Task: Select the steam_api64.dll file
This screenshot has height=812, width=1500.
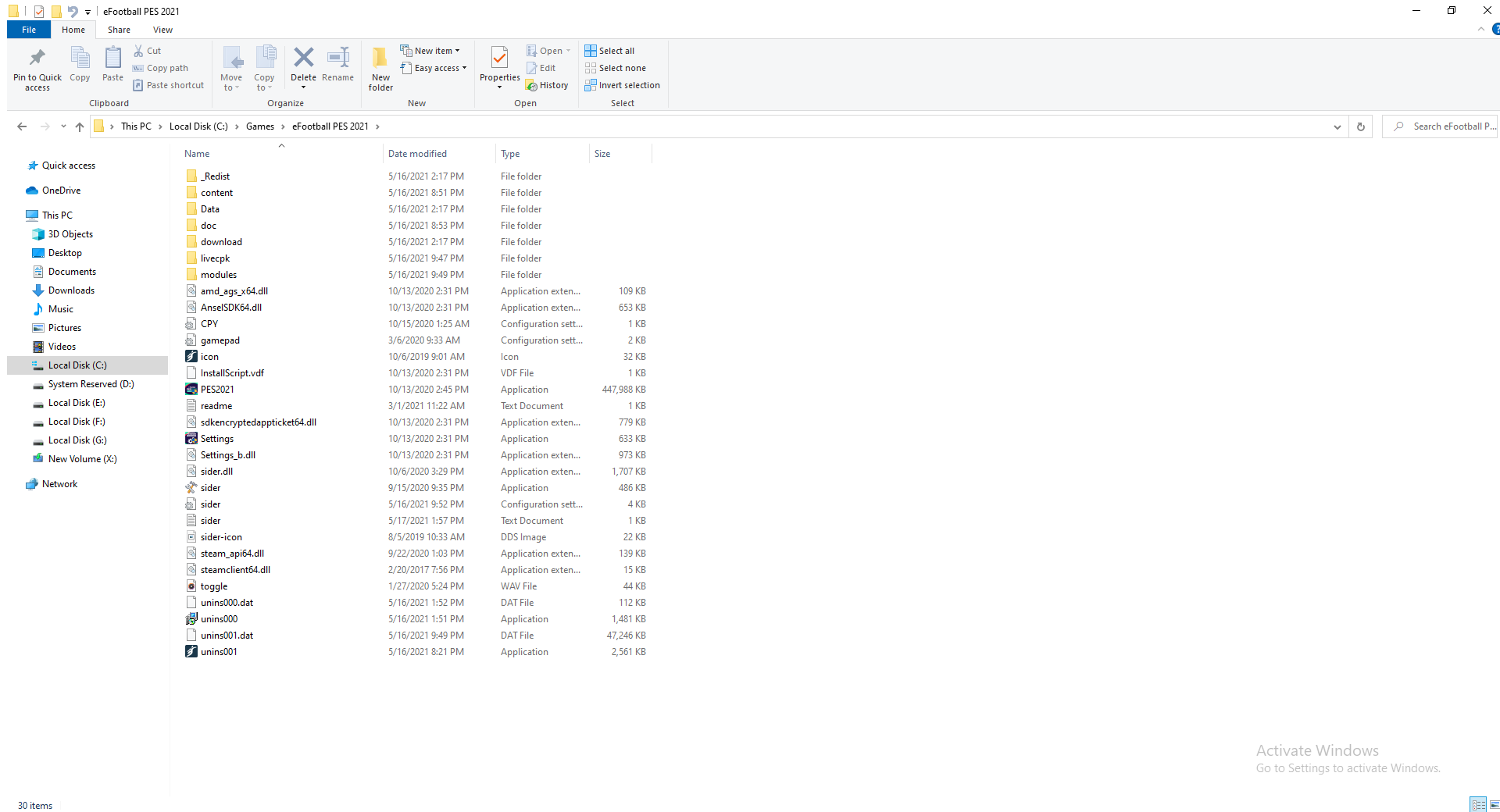Action: point(225,554)
